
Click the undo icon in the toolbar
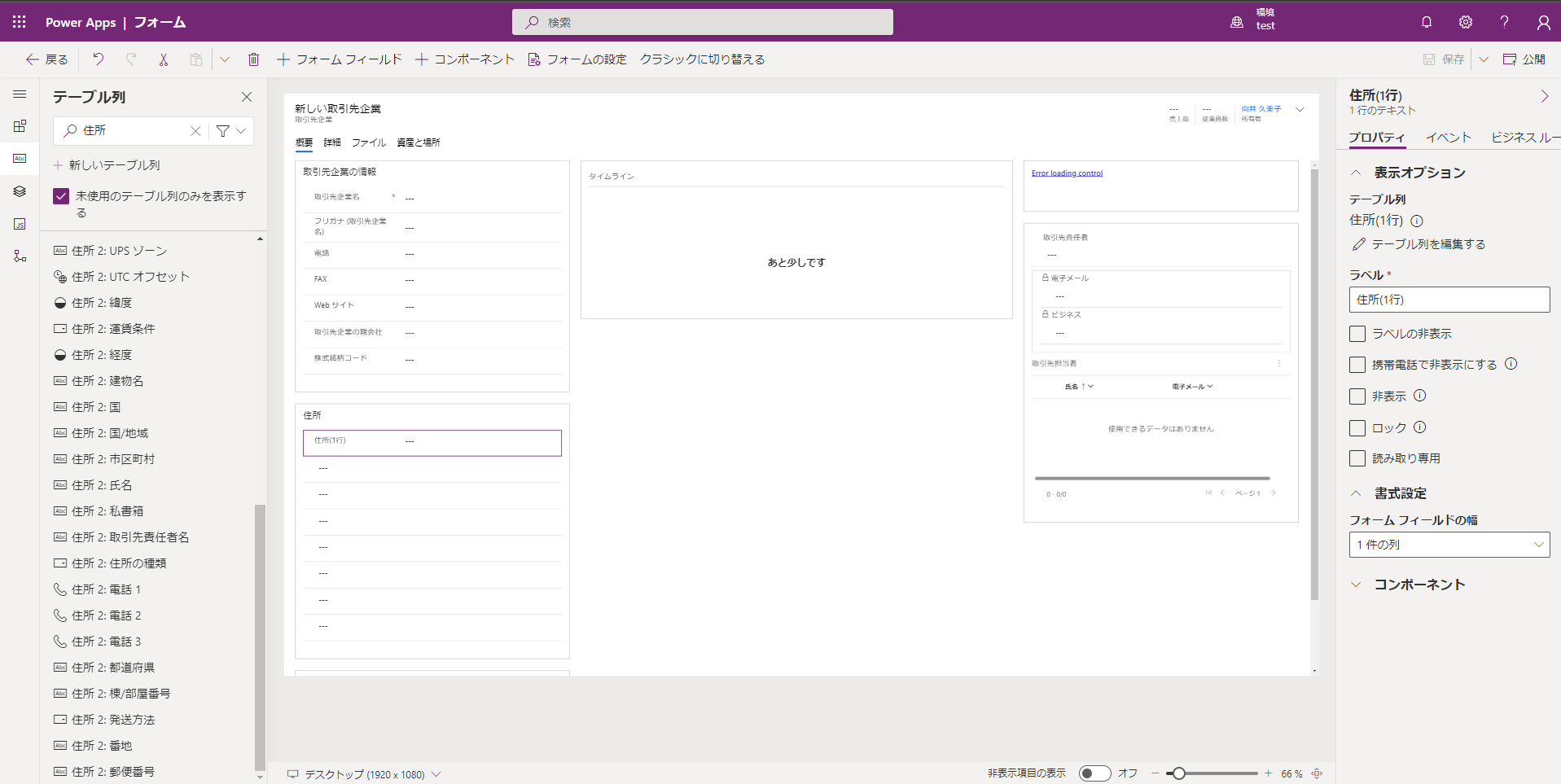click(97, 59)
